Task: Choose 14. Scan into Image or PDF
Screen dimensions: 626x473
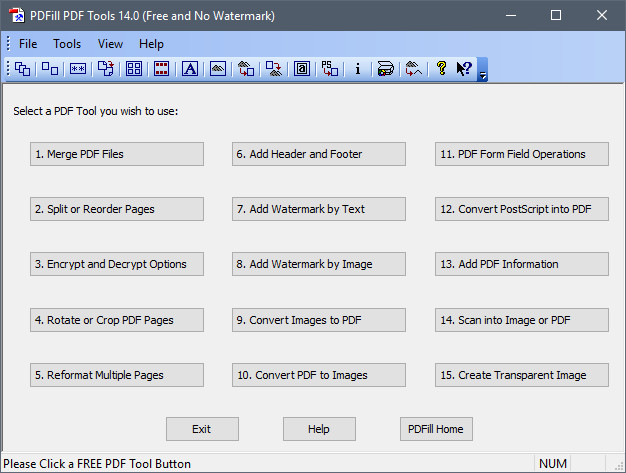Action: point(522,320)
